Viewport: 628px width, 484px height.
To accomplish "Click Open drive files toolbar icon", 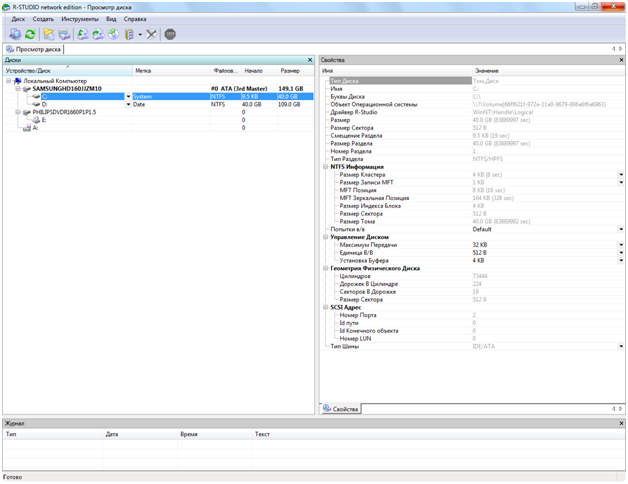I will pos(49,34).
